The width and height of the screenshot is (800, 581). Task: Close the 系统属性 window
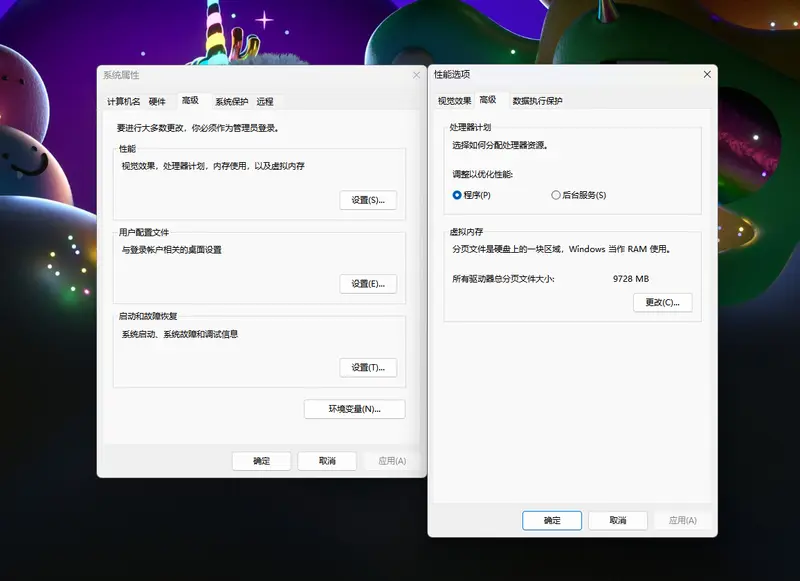point(416,75)
